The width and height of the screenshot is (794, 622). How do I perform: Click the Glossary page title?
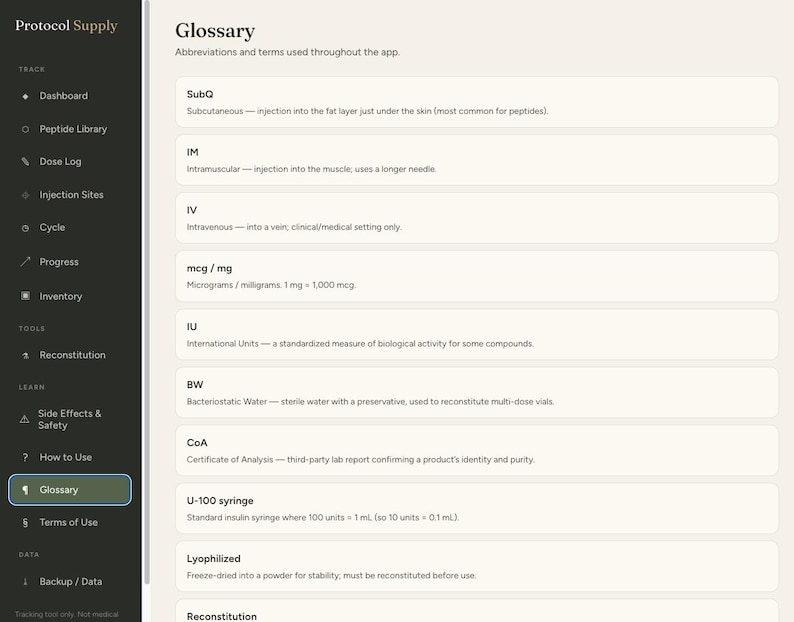click(215, 31)
